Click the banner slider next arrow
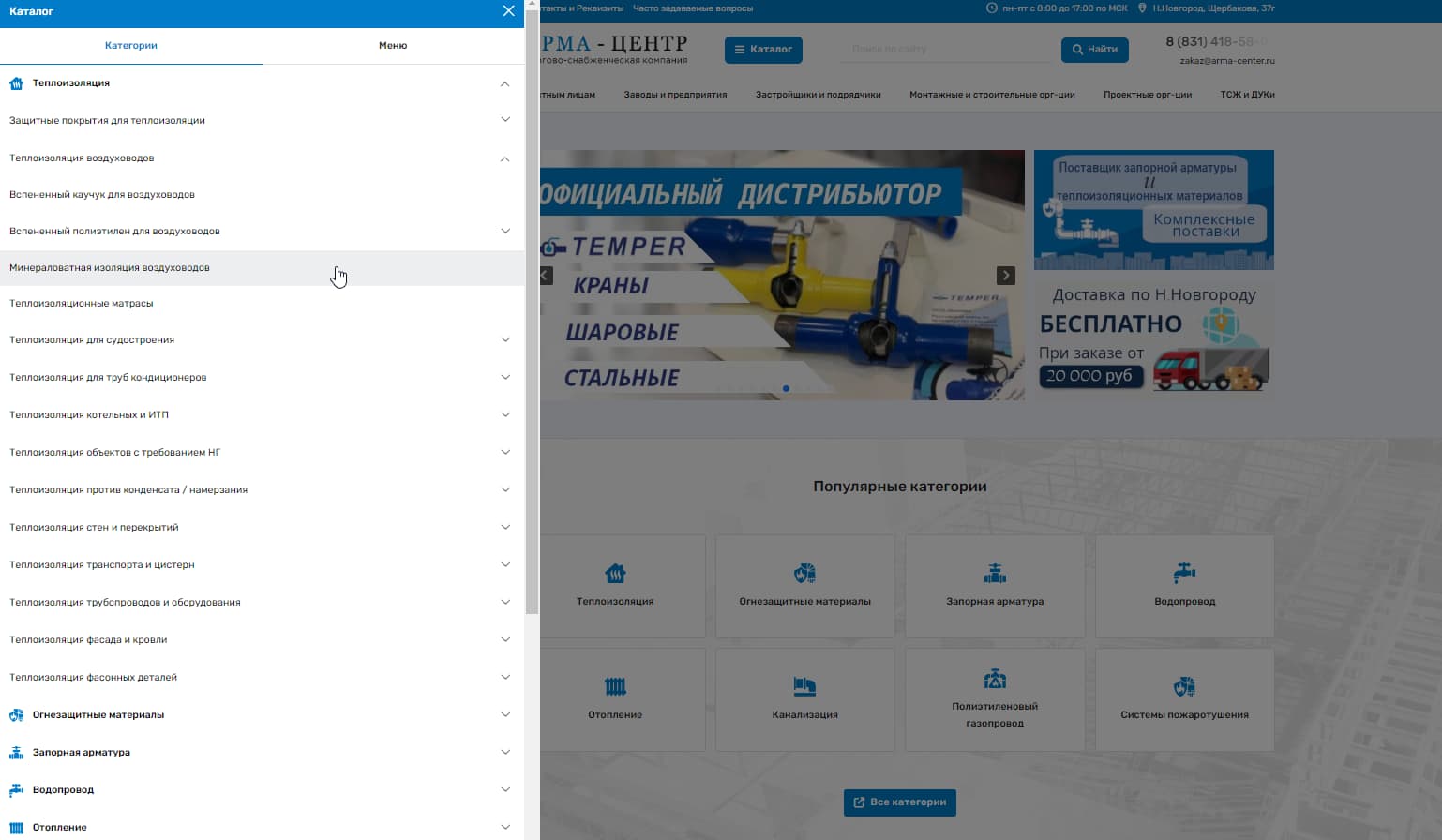1442x840 pixels. [1006, 276]
